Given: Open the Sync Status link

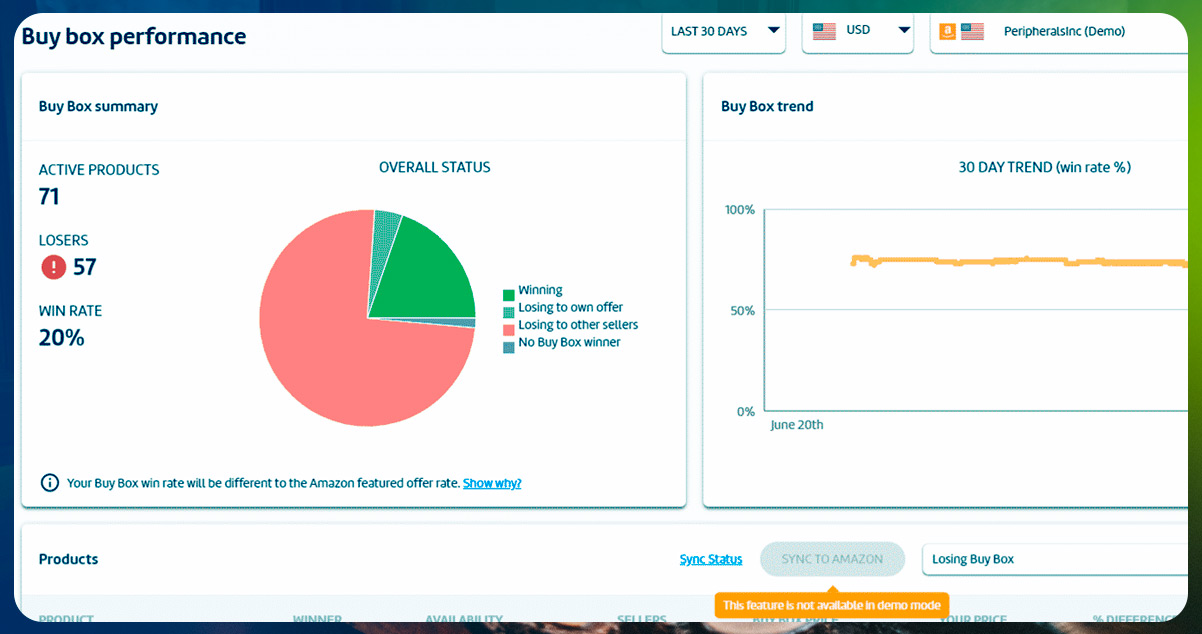Looking at the screenshot, I should pyautogui.click(x=711, y=559).
